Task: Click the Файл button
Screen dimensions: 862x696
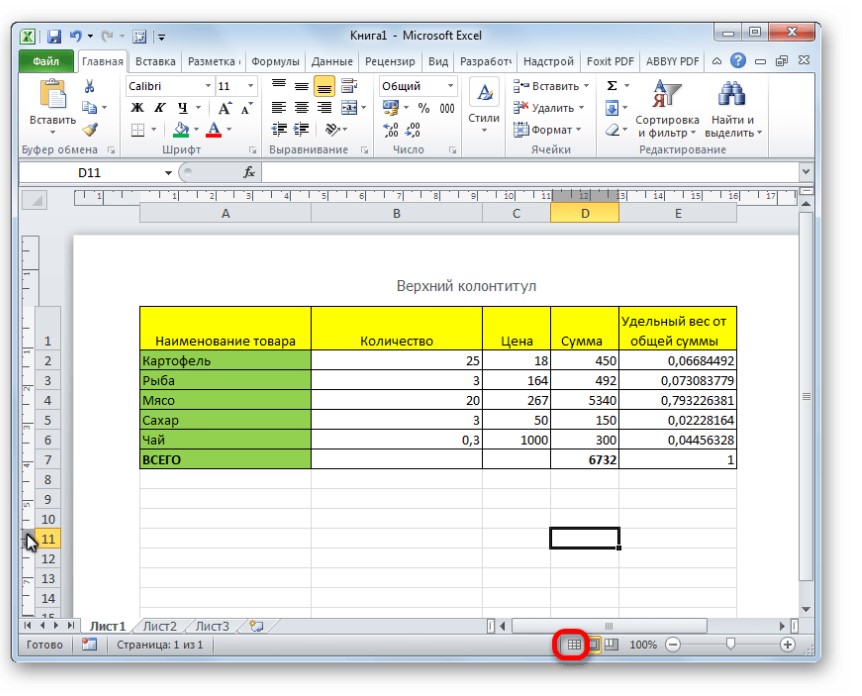Action: tap(46, 61)
